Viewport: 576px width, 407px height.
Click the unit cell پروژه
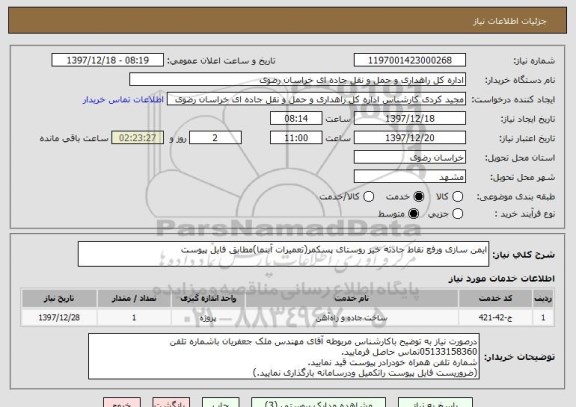click(208, 318)
